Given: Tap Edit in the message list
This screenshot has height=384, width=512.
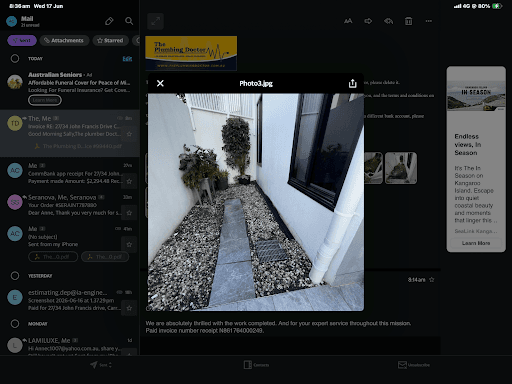Looking at the screenshot, I should click(x=127, y=59).
